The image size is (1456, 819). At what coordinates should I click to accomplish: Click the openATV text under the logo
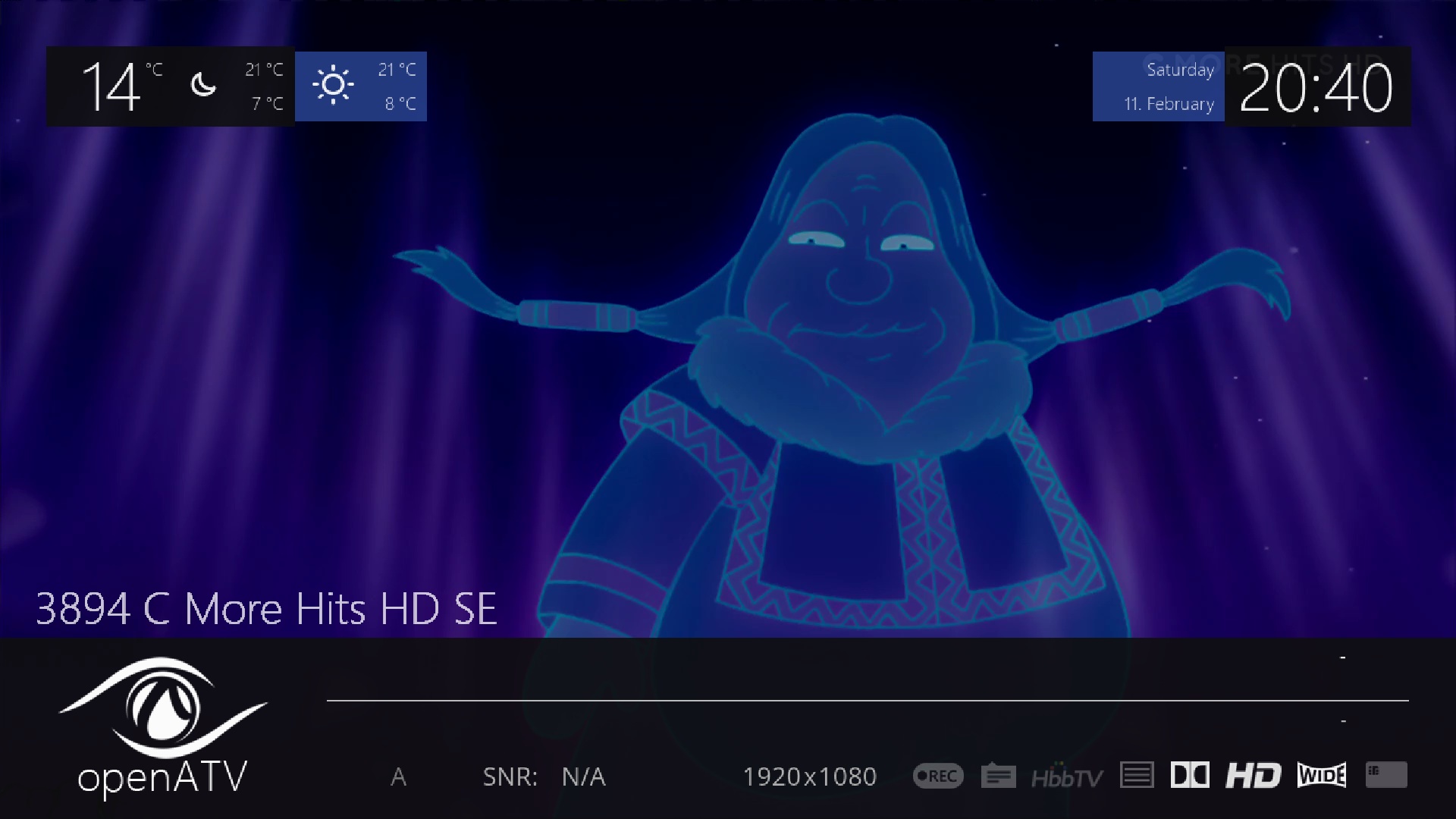163,779
